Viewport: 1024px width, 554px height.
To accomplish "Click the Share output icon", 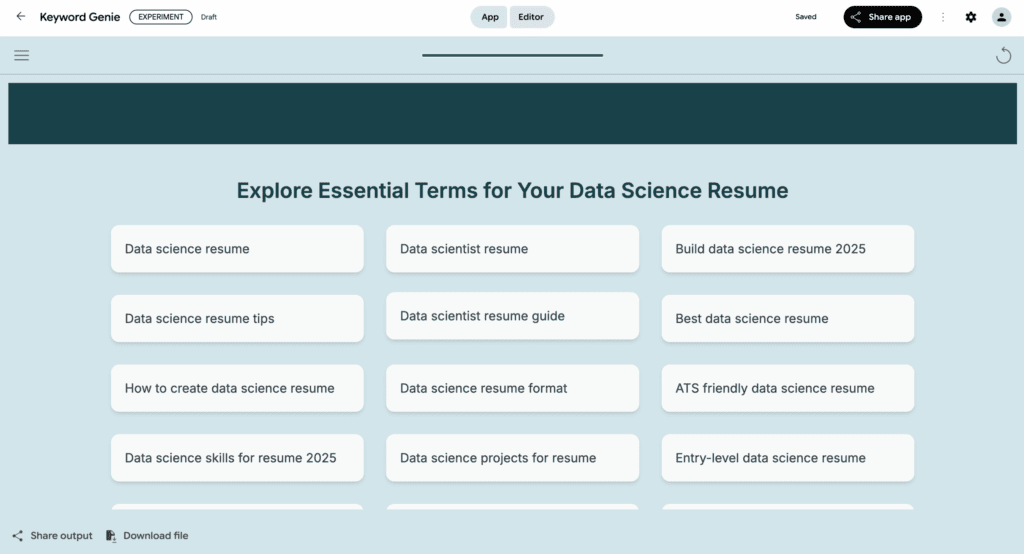I will pyautogui.click(x=18, y=536).
